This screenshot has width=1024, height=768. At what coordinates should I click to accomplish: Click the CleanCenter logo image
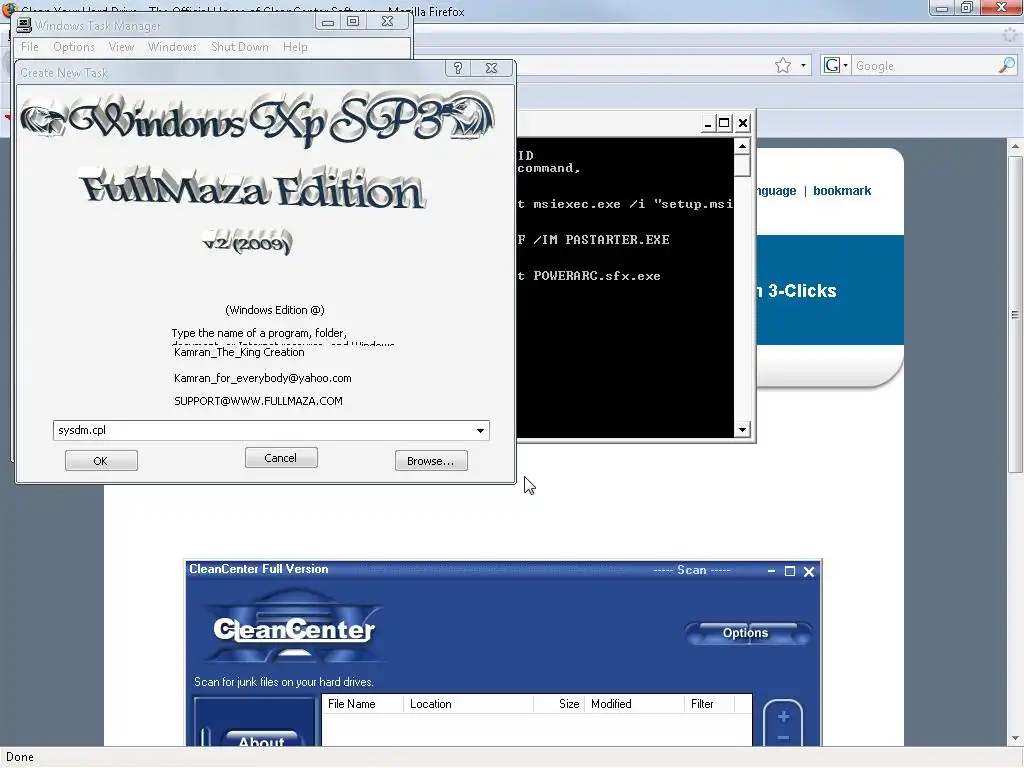tap(294, 627)
